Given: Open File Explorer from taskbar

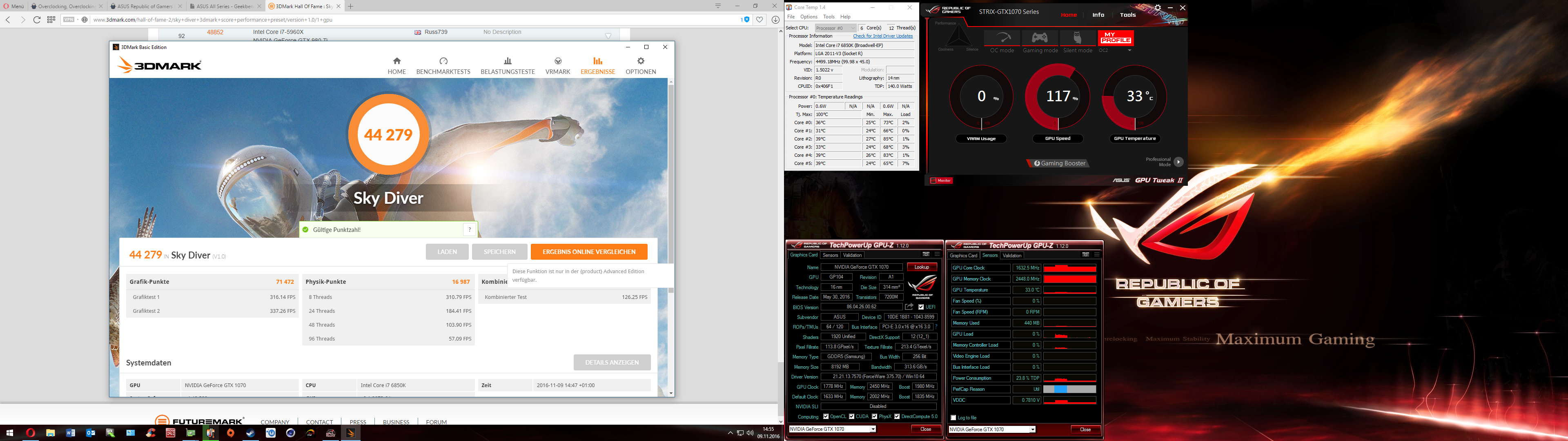Looking at the screenshot, I should point(51,433).
